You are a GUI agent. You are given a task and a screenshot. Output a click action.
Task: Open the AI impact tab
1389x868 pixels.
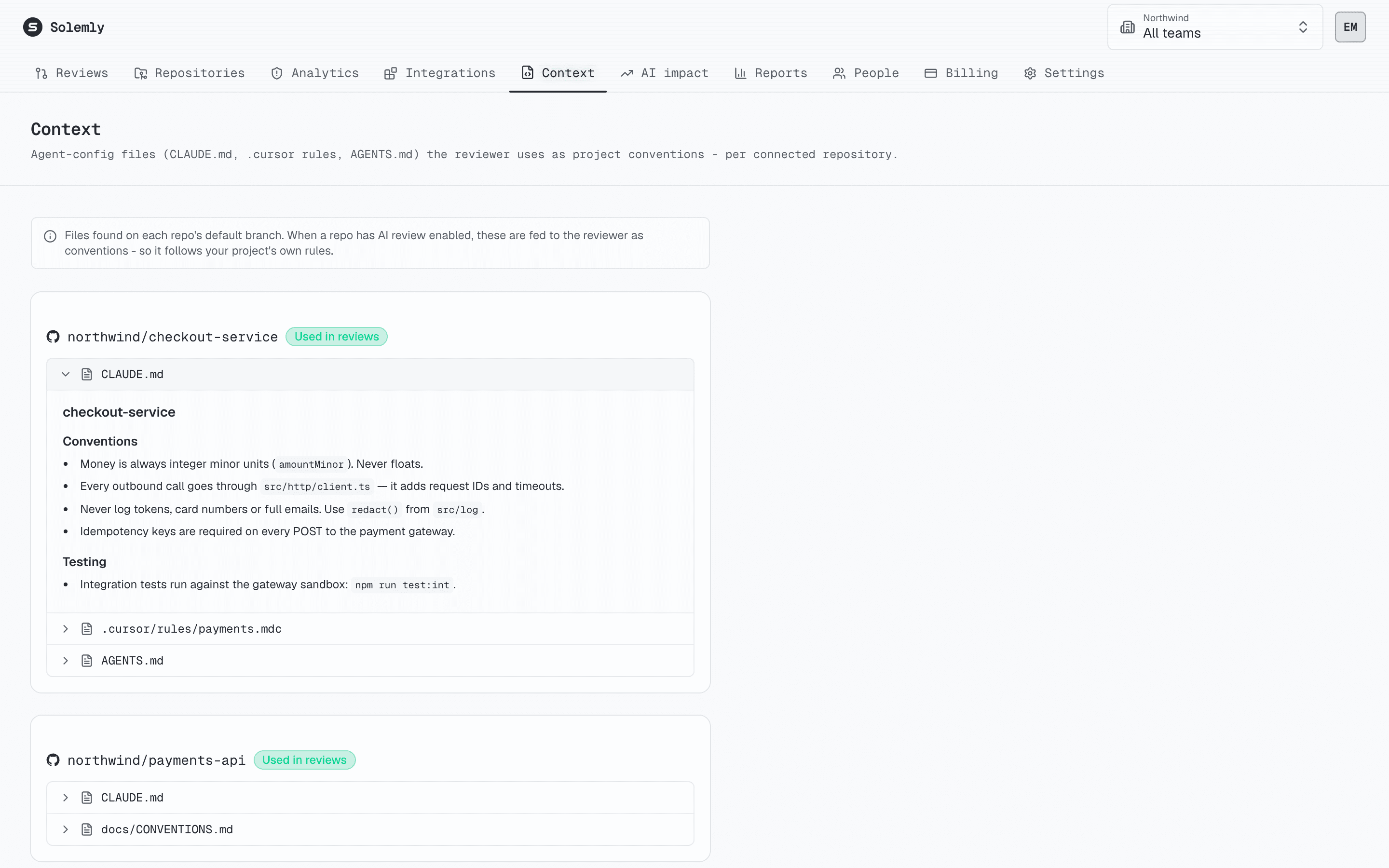coord(665,73)
